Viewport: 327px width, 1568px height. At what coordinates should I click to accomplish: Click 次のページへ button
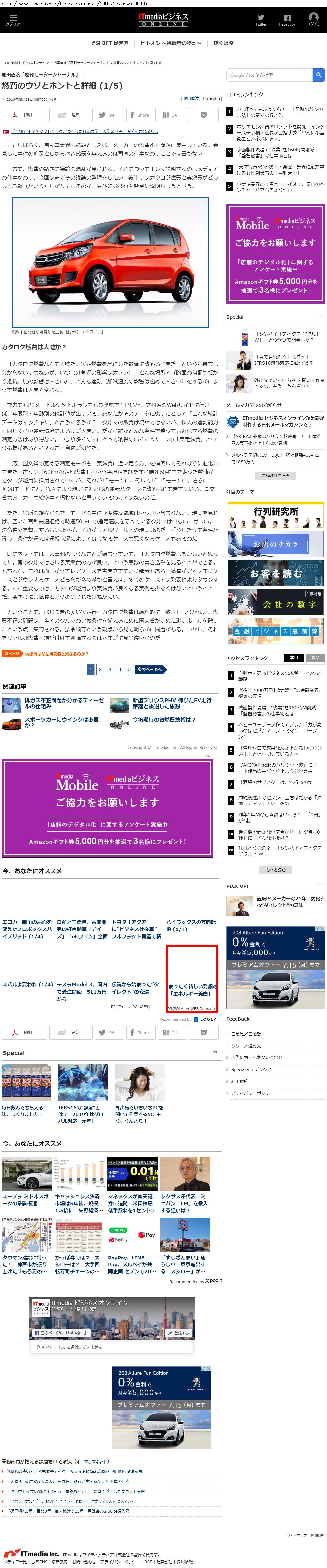150,669
